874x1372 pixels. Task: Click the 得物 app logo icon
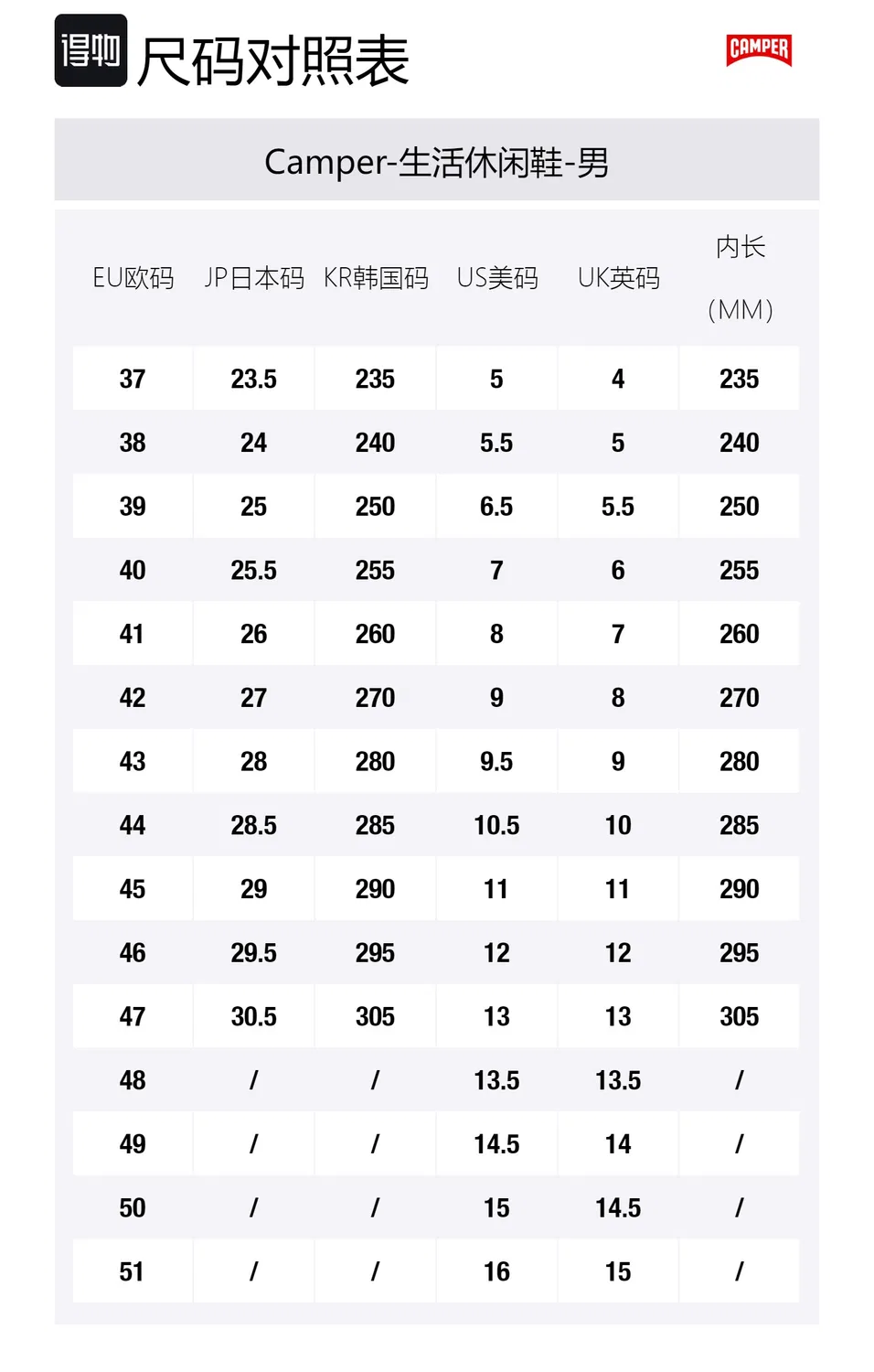[91, 50]
